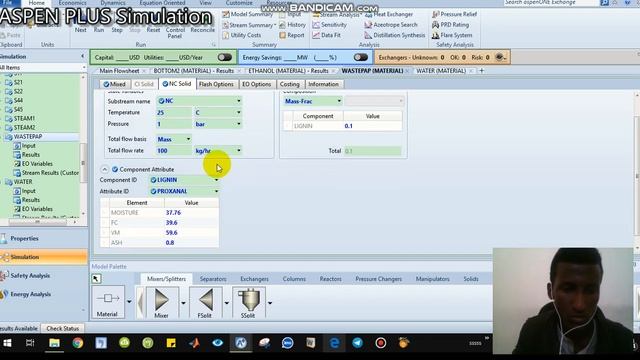Open flow rate unit kg/hr dropdown
640x360 pixels.
(239, 151)
